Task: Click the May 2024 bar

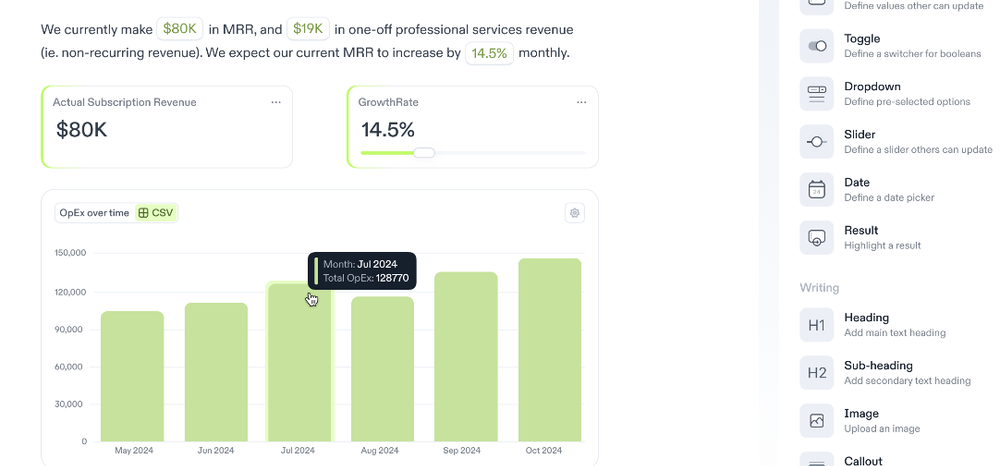Action: coord(132,376)
